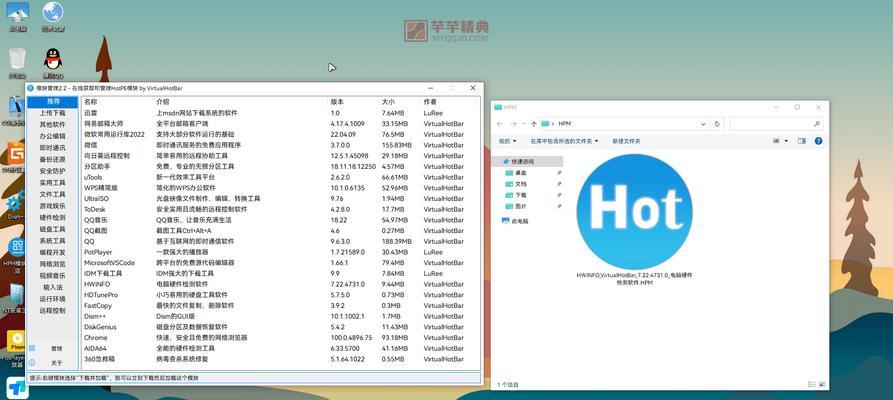Viewport: 893px width, 400px height.
Task: Select the 360急救箱 module row
Action: (x=280, y=359)
